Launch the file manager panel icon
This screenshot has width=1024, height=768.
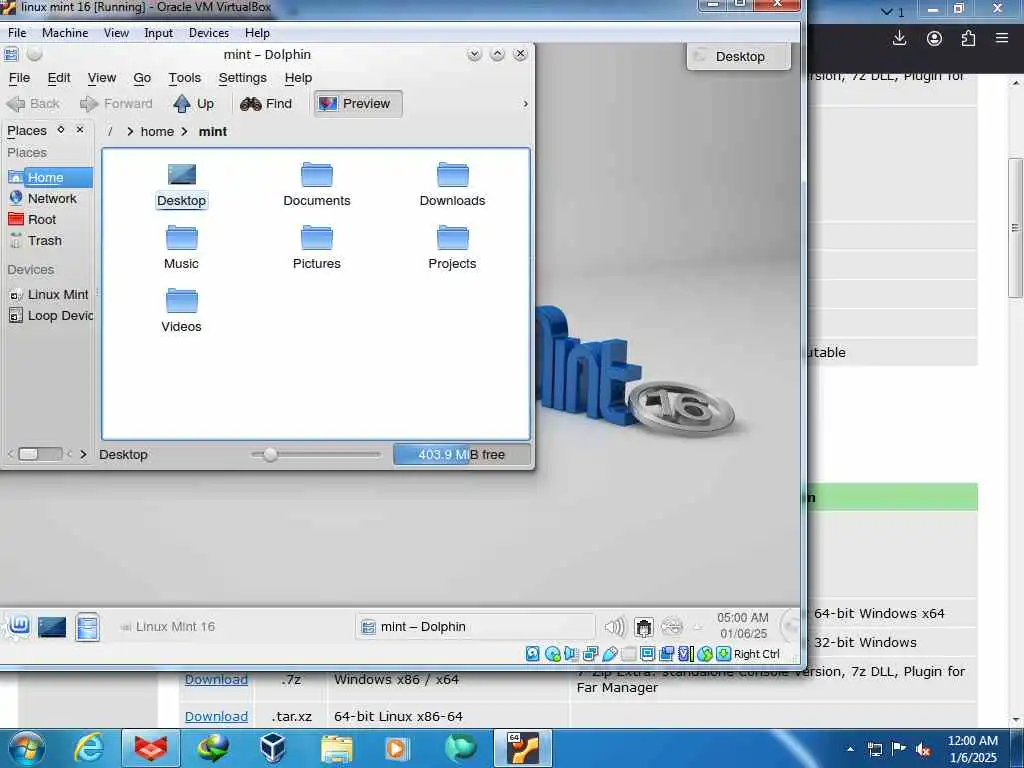point(88,627)
